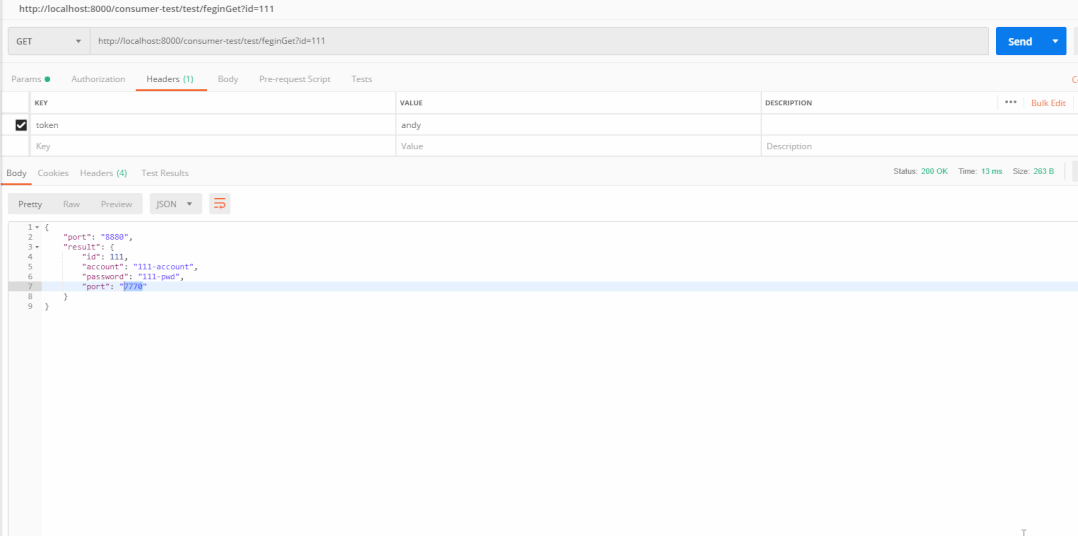Click the andy header value cell
Image resolution: width=1078 pixels, height=536 pixels.
pyautogui.click(x=579, y=125)
